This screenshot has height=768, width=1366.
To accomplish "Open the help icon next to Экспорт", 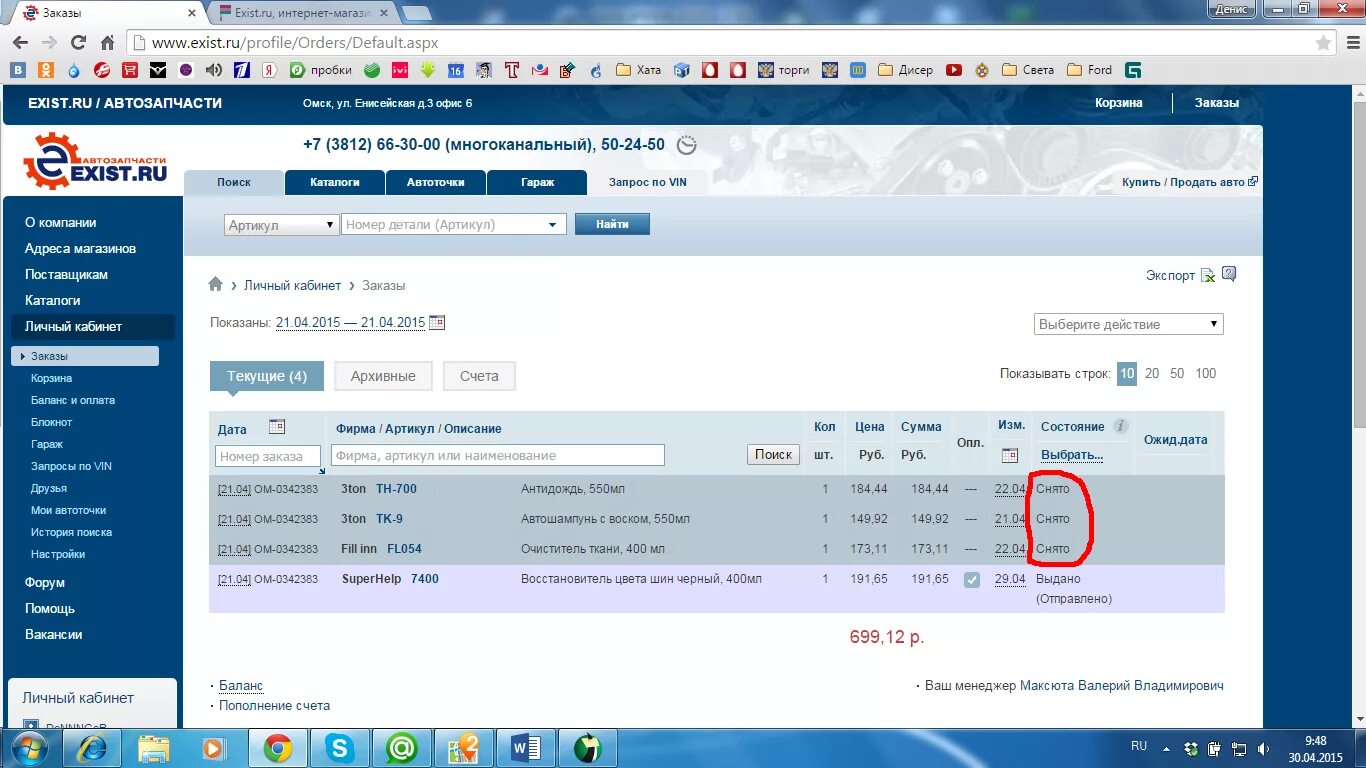I will [1229, 274].
